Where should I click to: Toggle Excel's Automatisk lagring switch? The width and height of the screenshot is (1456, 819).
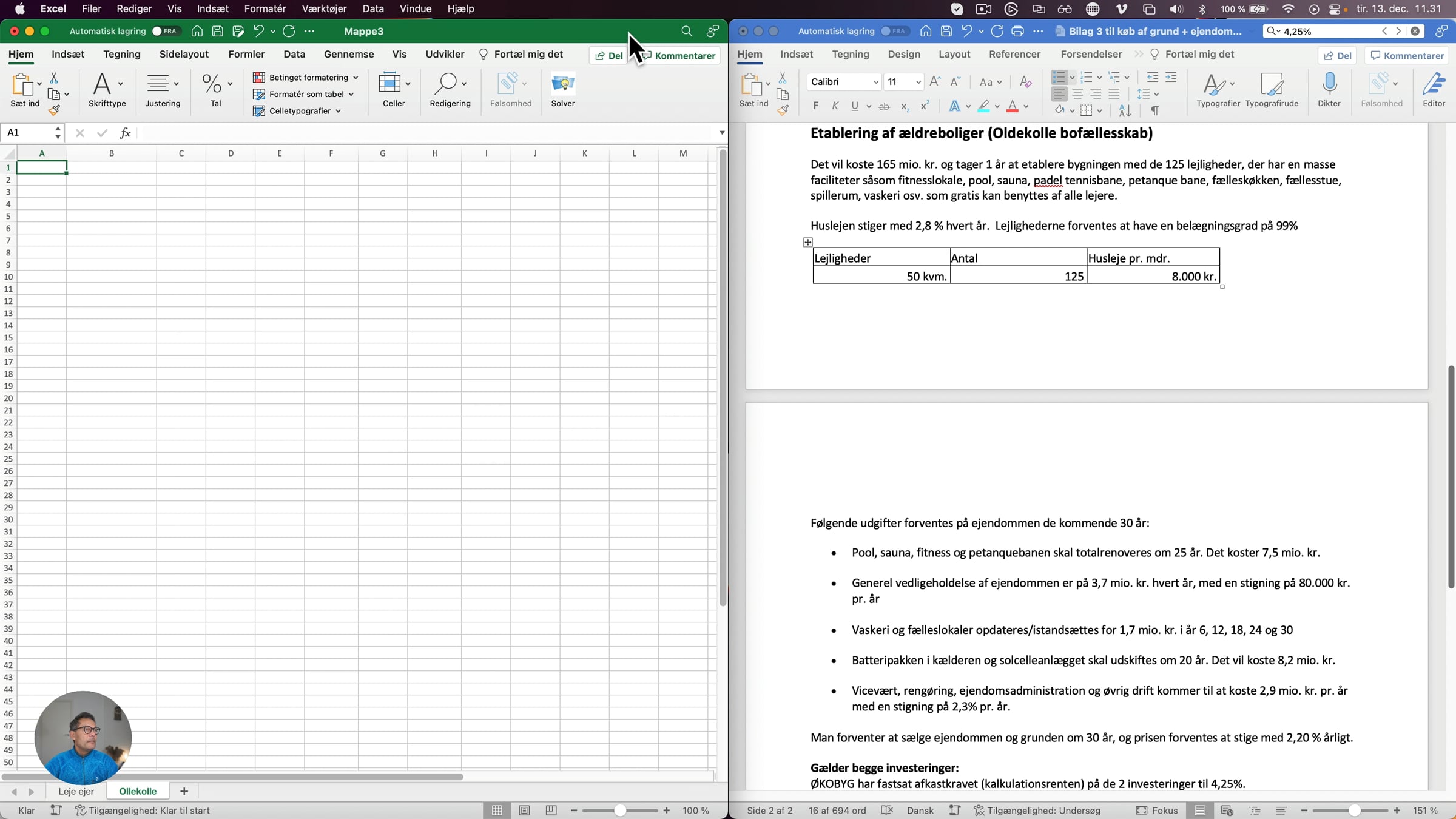tap(164, 31)
